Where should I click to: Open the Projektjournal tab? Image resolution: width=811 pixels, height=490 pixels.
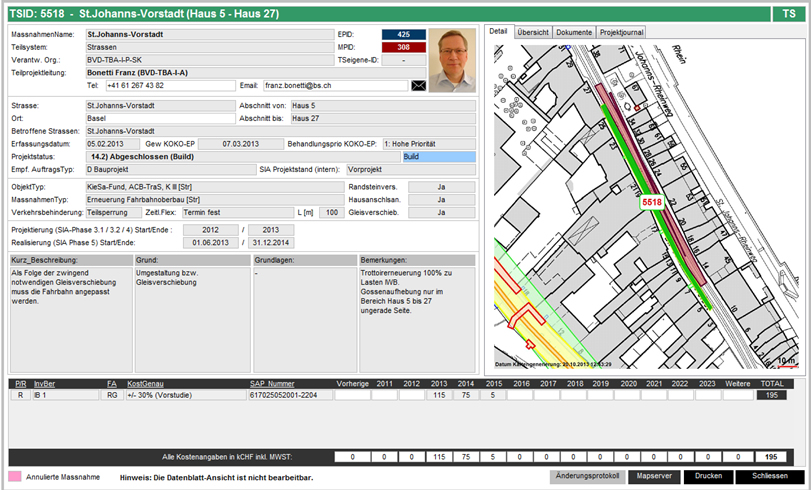coord(621,32)
